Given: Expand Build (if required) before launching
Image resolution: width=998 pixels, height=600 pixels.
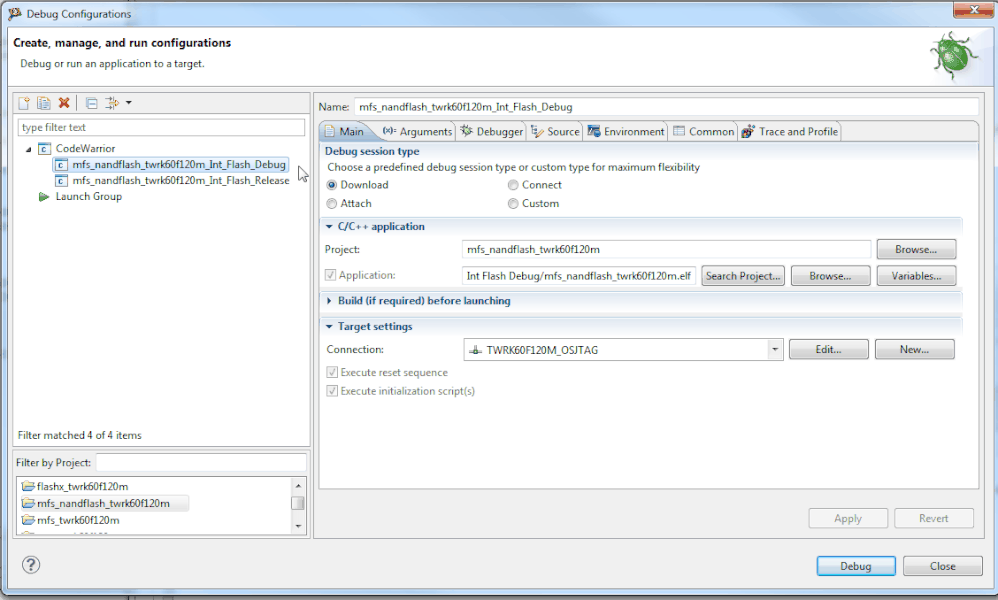Looking at the screenshot, I should click(329, 301).
